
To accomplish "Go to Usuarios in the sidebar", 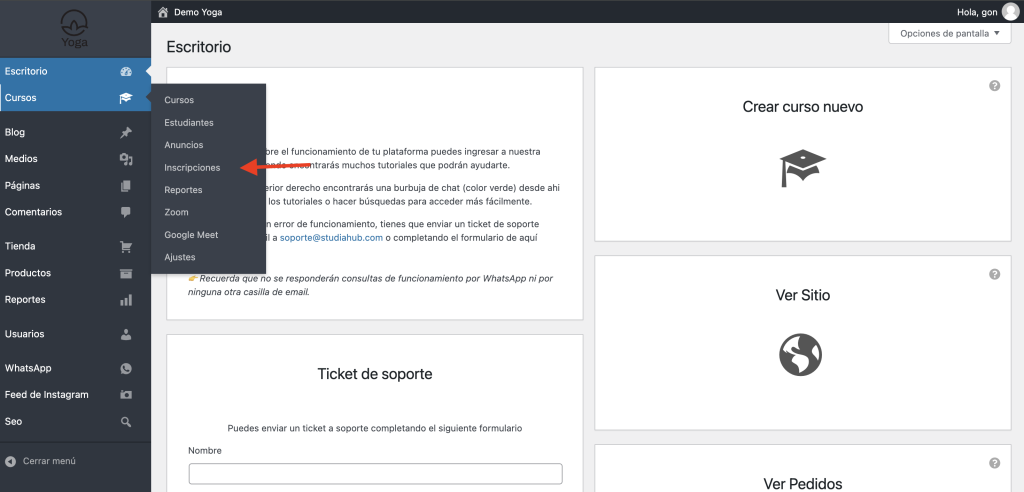I will point(24,334).
